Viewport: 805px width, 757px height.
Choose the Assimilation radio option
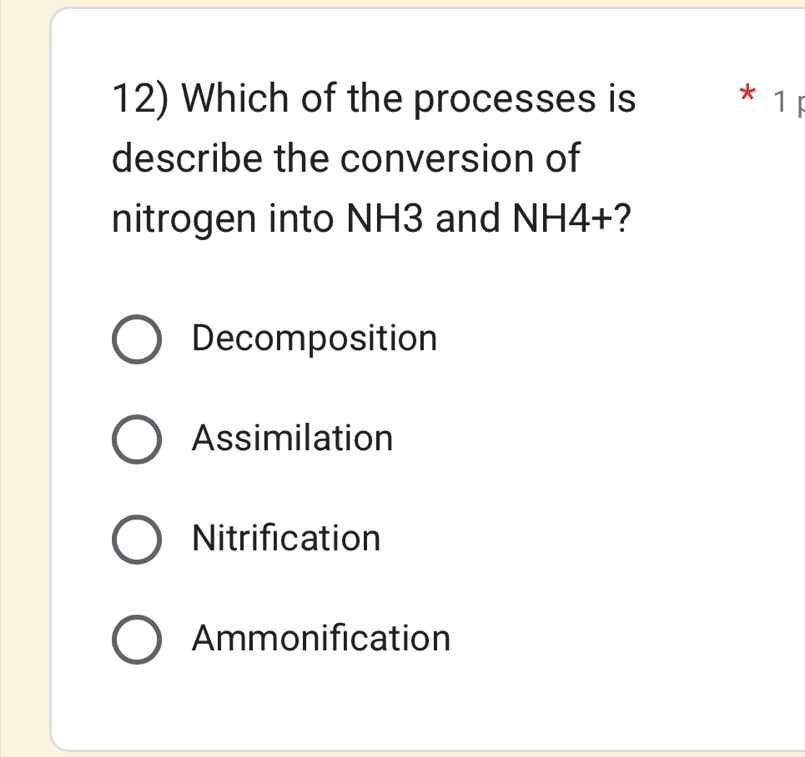tap(135, 439)
